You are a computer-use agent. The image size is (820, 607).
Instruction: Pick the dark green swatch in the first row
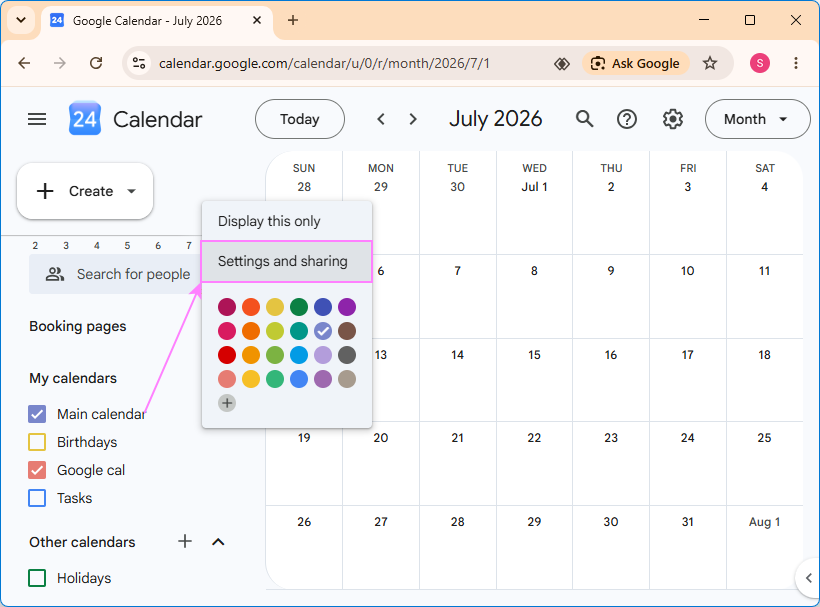click(x=299, y=307)
